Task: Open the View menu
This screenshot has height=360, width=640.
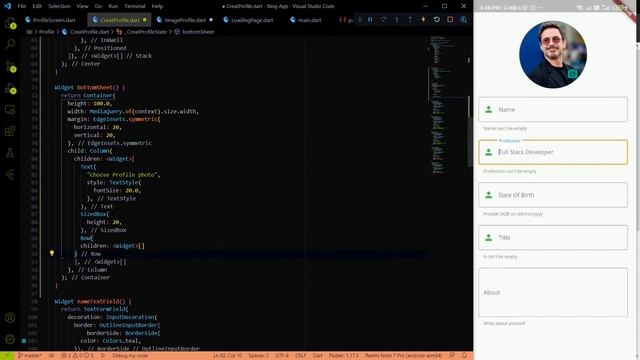Action: pyautogui.click(x=82, y=6)
